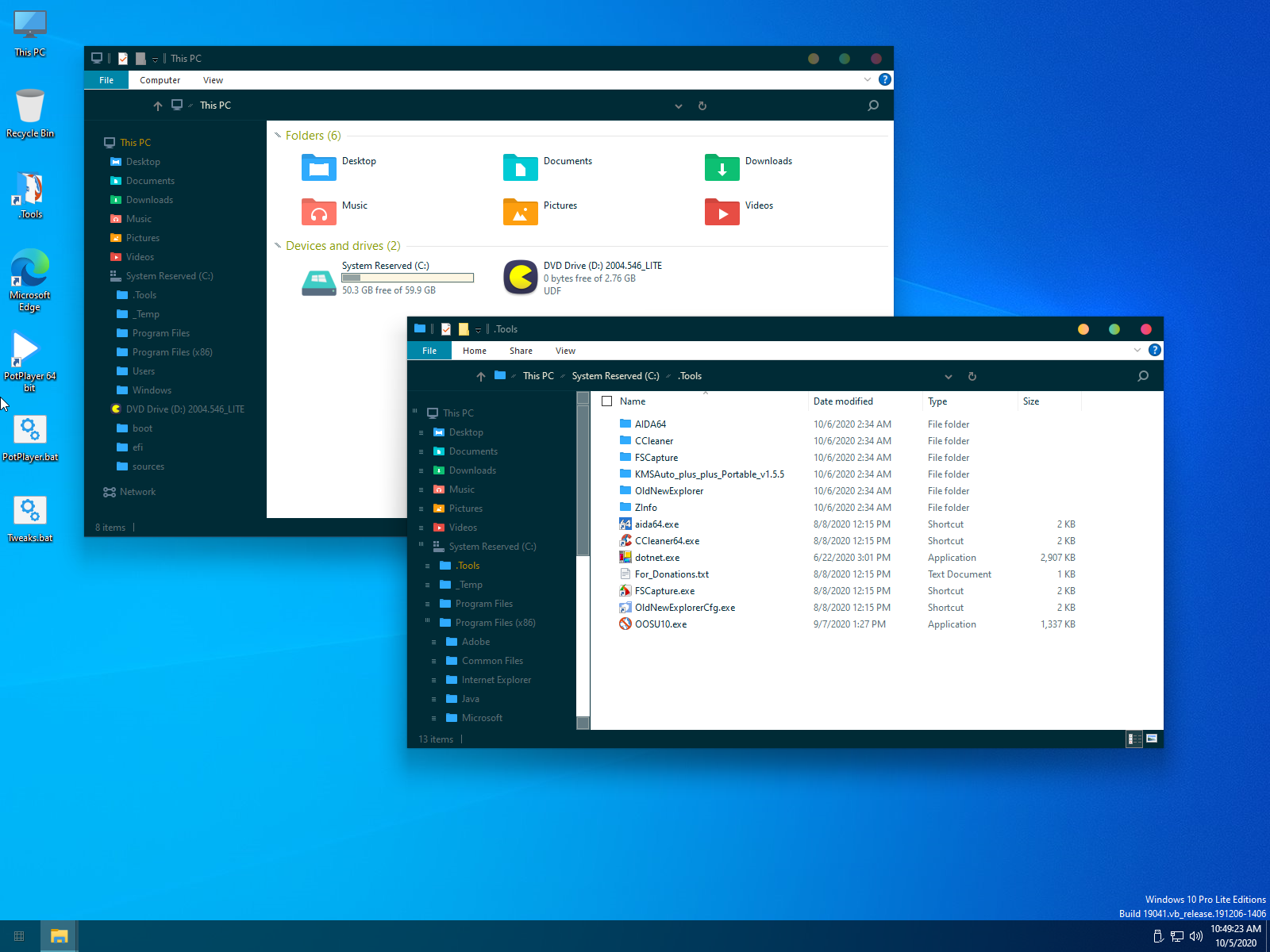Tick the select-all checkbox beside the Name column
The height and width of the screenshot is (952, 1270).
606,401
